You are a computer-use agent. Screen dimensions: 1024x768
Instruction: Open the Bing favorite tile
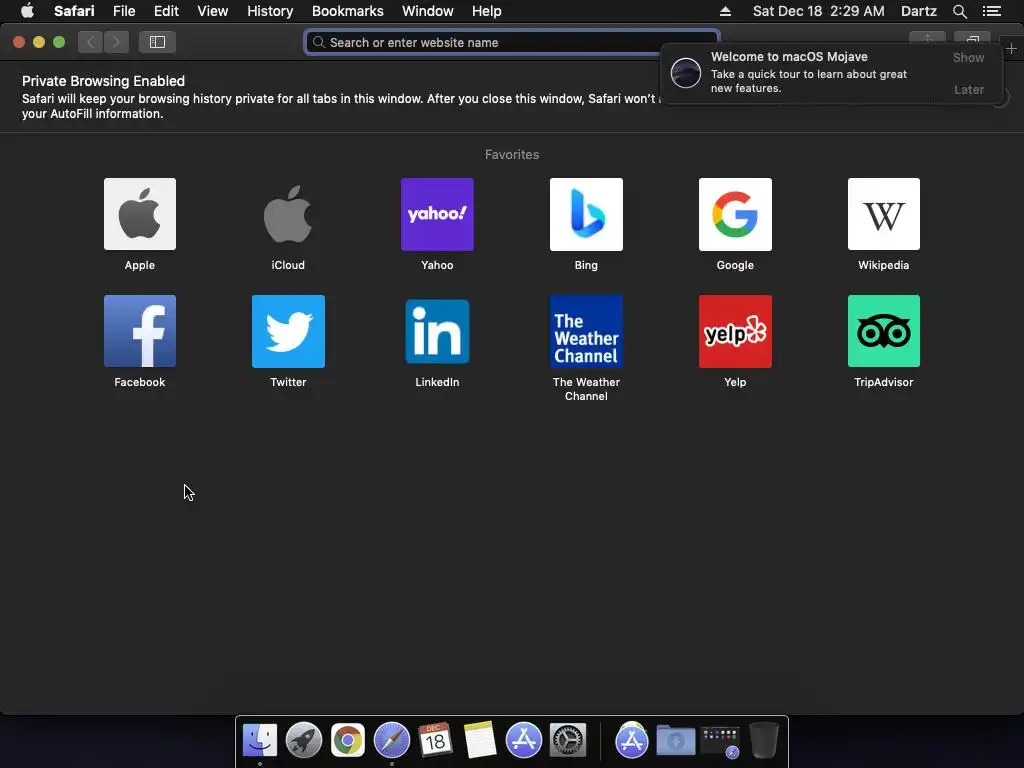[x=586, y=214]
